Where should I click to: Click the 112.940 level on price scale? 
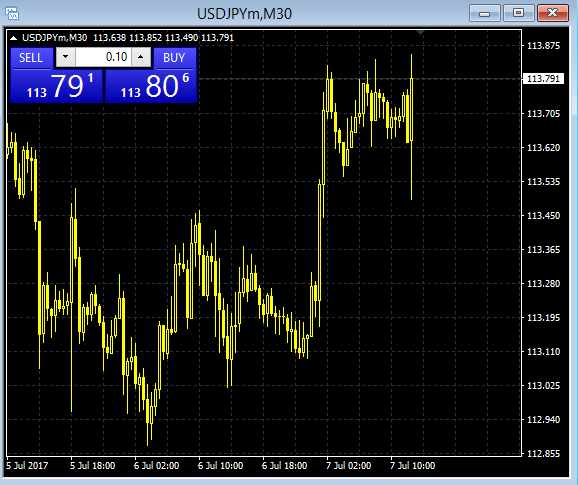543,420
